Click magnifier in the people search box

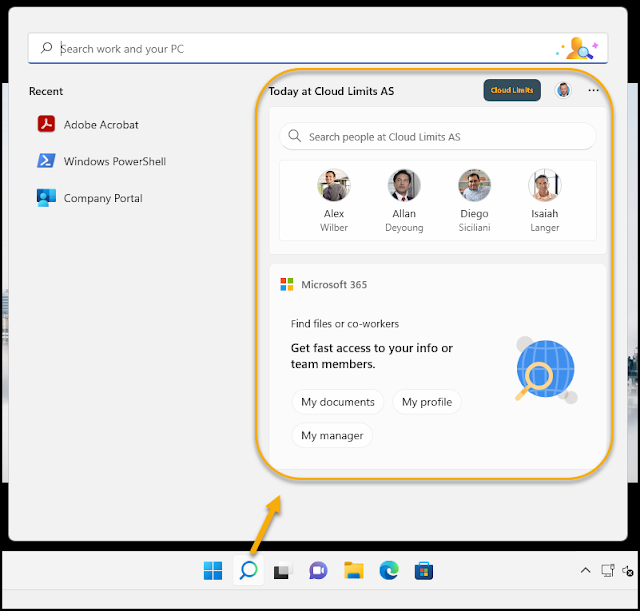pyautogui.click(x=295, y=136)
